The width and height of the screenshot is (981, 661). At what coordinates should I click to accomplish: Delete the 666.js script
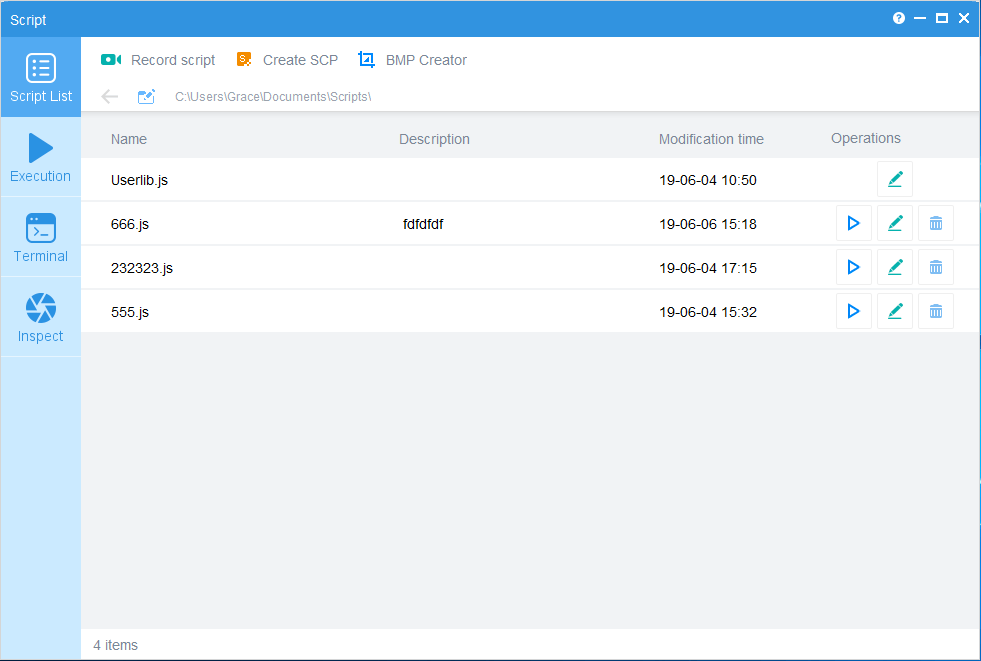(x=936, y=223)
